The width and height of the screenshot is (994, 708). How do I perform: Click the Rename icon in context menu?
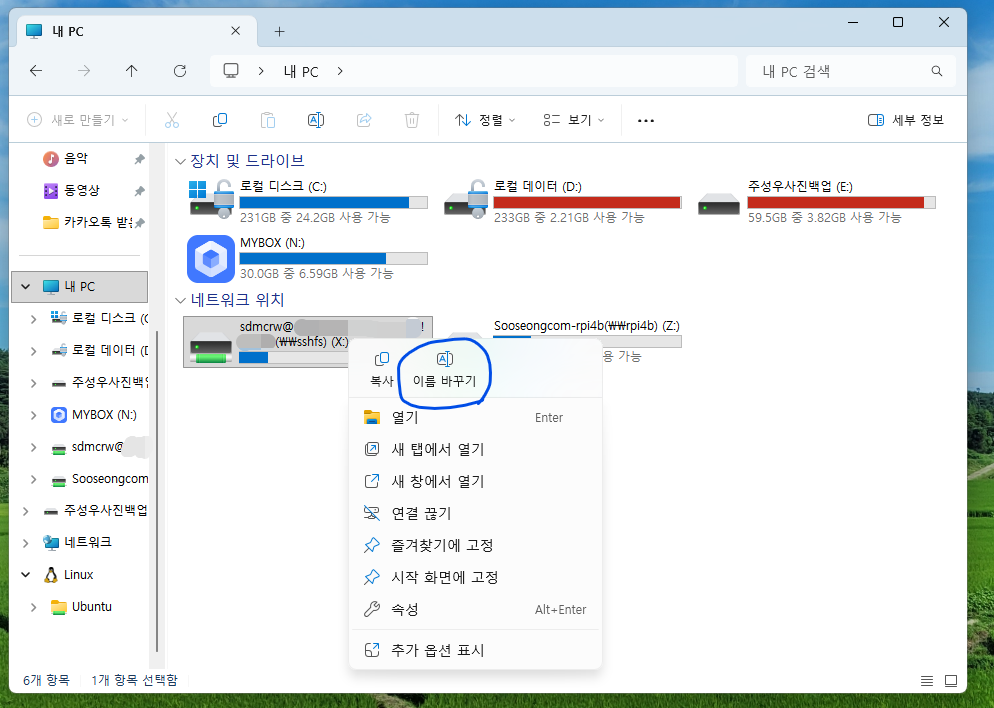(x=446, y=360)
